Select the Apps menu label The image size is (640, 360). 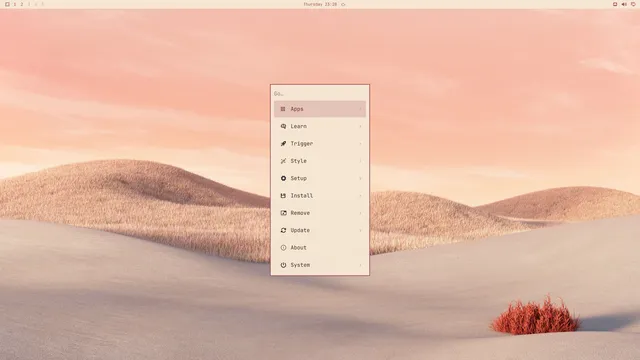point(297,109)
